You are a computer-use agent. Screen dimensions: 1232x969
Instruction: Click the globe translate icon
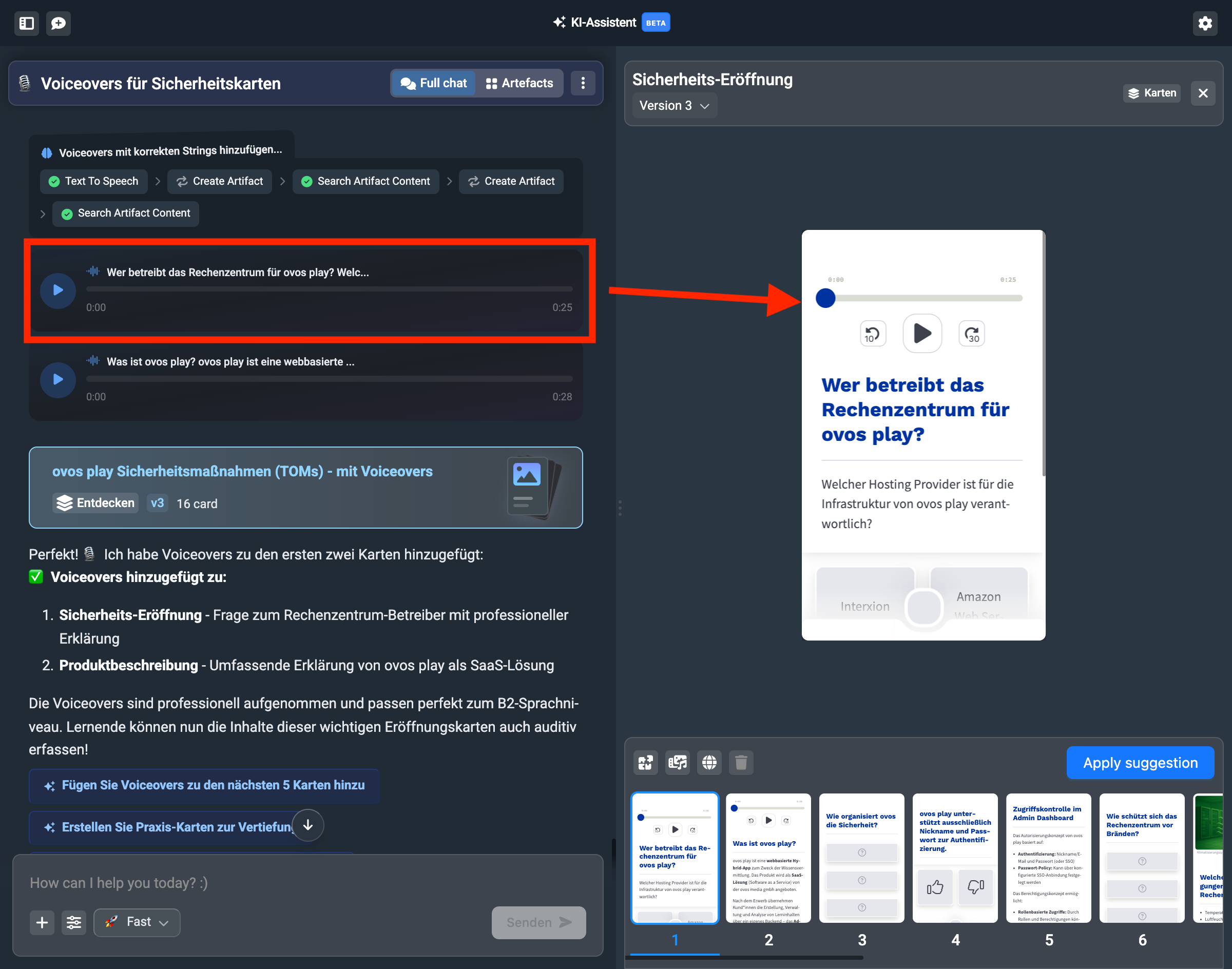[709, 763]
